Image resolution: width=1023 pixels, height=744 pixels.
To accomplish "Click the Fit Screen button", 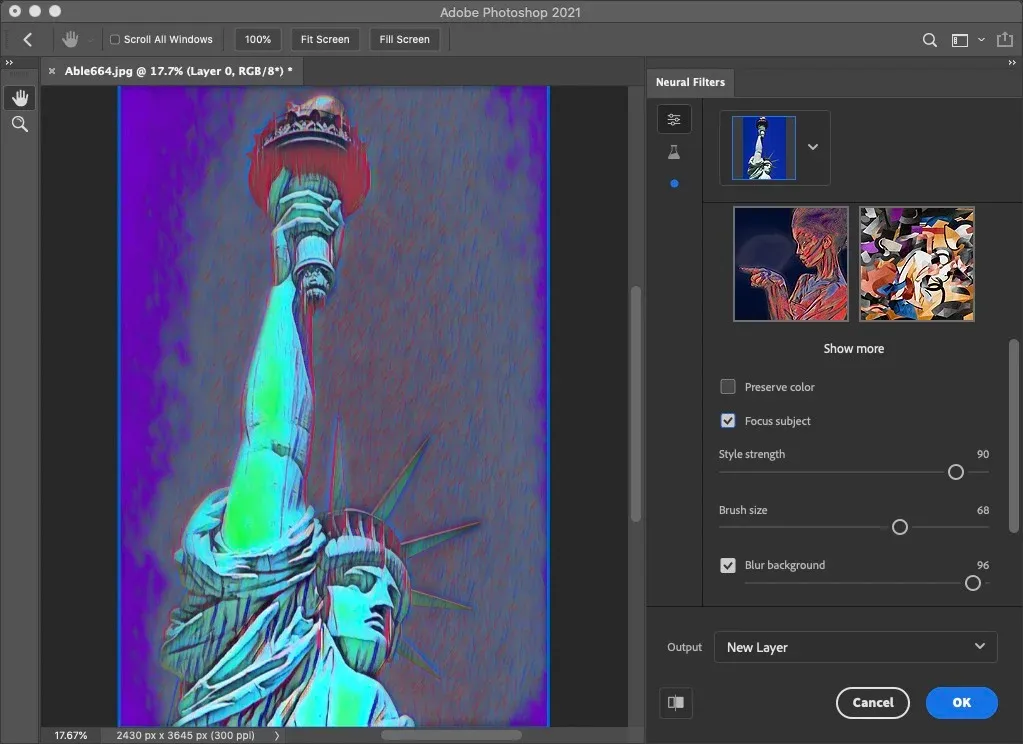I will point(325,39).
